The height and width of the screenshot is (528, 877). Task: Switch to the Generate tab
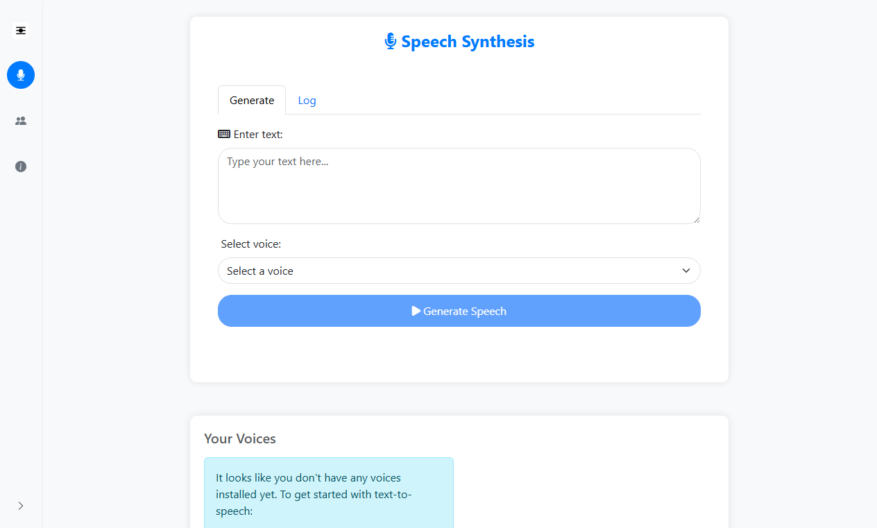click(x=252, y=100)
